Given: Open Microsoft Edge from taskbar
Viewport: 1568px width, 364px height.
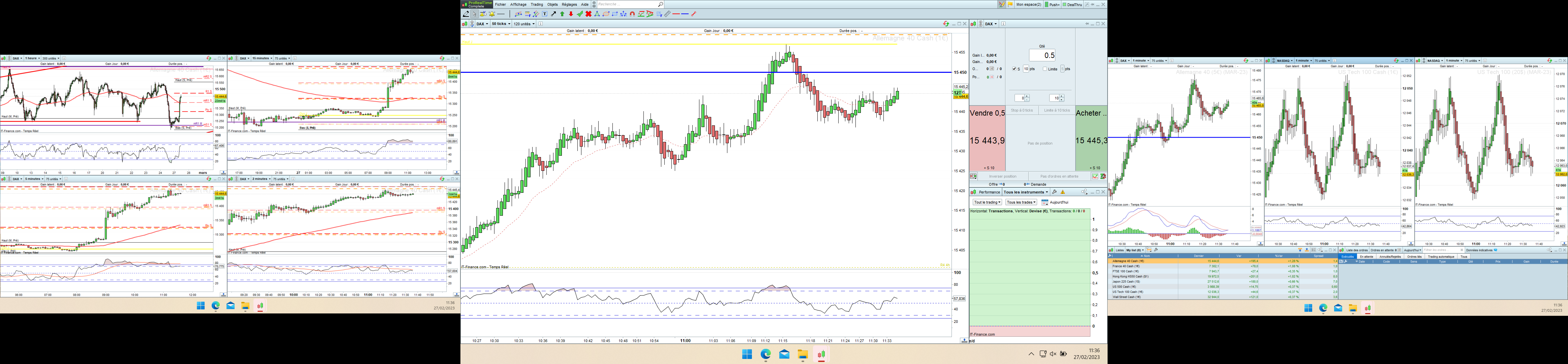Looking at the screenshot, I should pyautogui.click(x=766, y=354).
